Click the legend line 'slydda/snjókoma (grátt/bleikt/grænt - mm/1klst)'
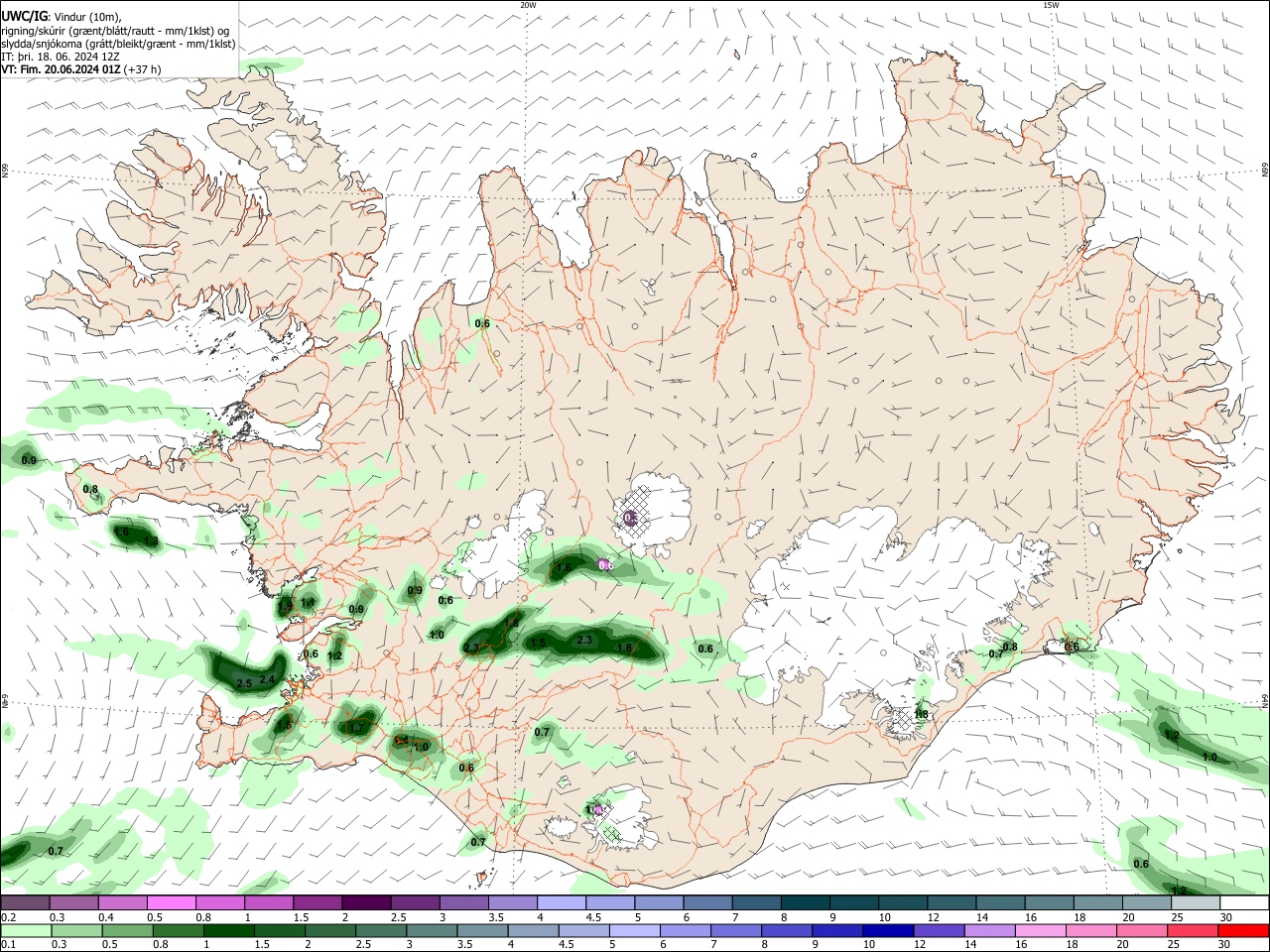The width and height of the screenshot is (1270, 952). (x=119, y=44)
